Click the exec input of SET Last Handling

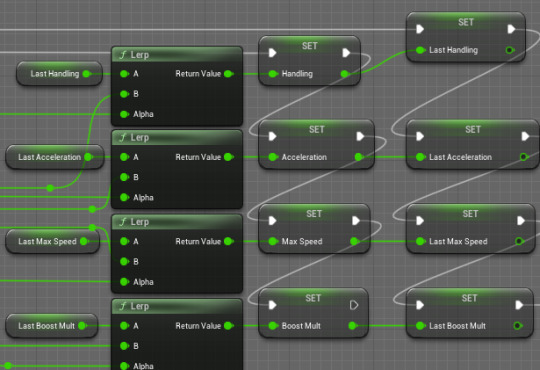click(x=420, y=29)
